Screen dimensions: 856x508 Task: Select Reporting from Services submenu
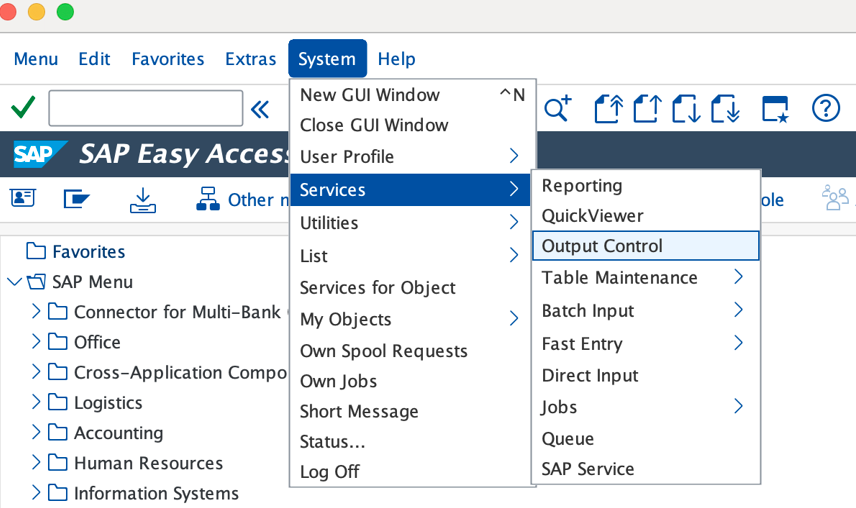646,186
